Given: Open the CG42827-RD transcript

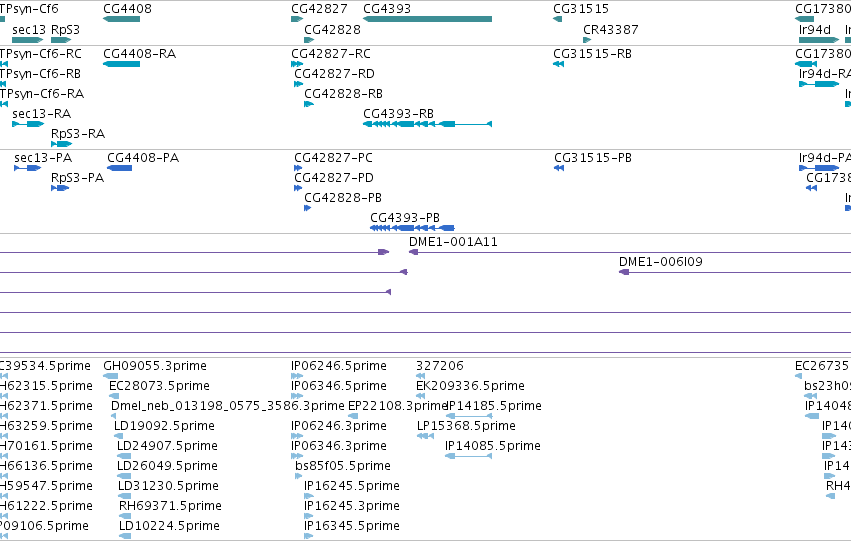Looking at the screenshot, I should pos(298,84).
